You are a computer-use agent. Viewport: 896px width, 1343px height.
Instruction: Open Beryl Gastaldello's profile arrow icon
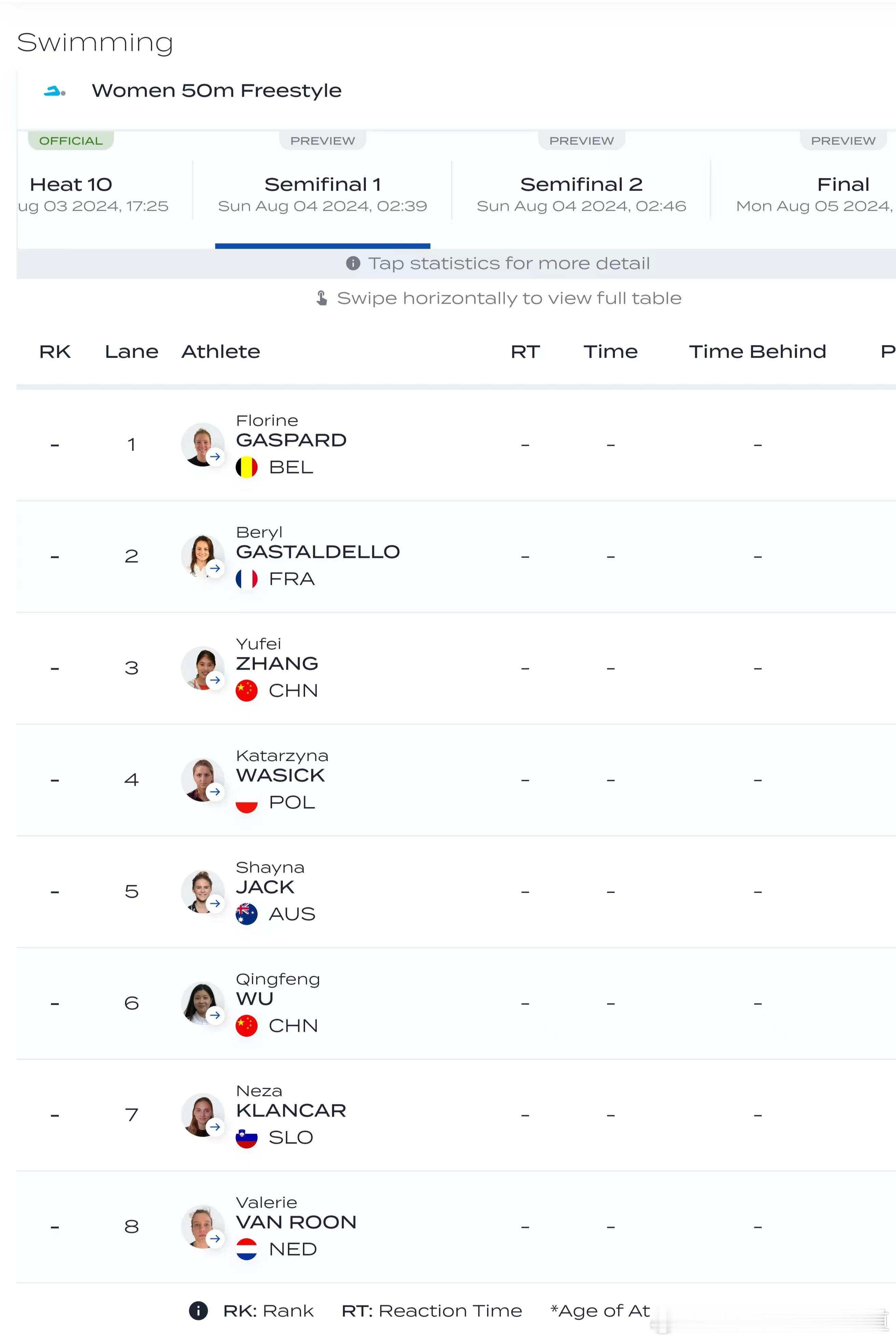[215, 568]
